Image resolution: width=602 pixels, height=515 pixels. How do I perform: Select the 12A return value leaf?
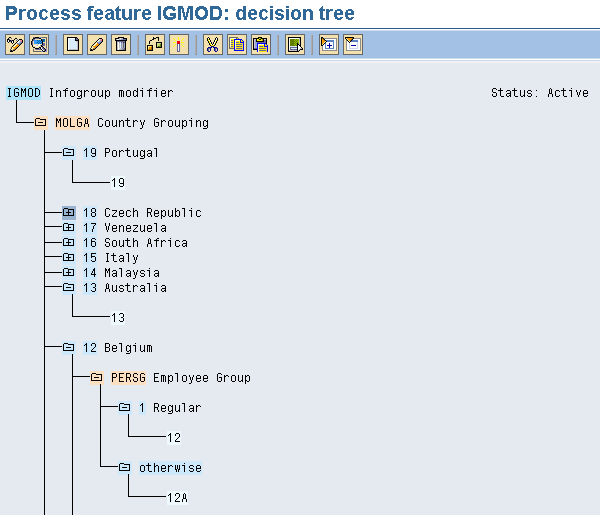(x=177, y=498)
